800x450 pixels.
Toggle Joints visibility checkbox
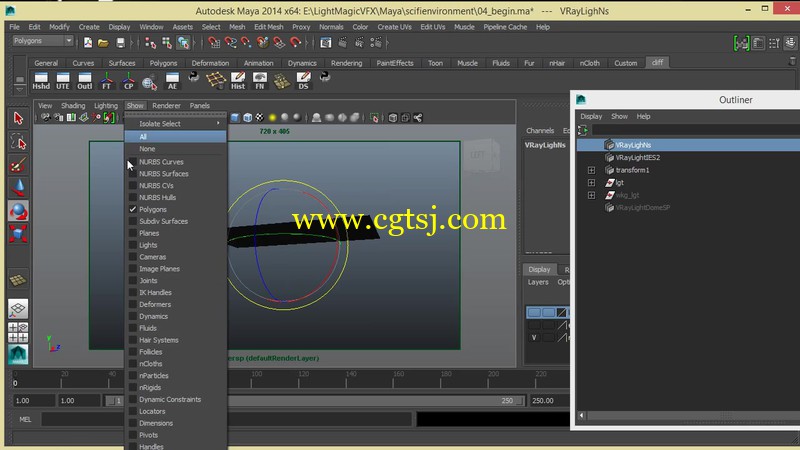pos(133,281)
